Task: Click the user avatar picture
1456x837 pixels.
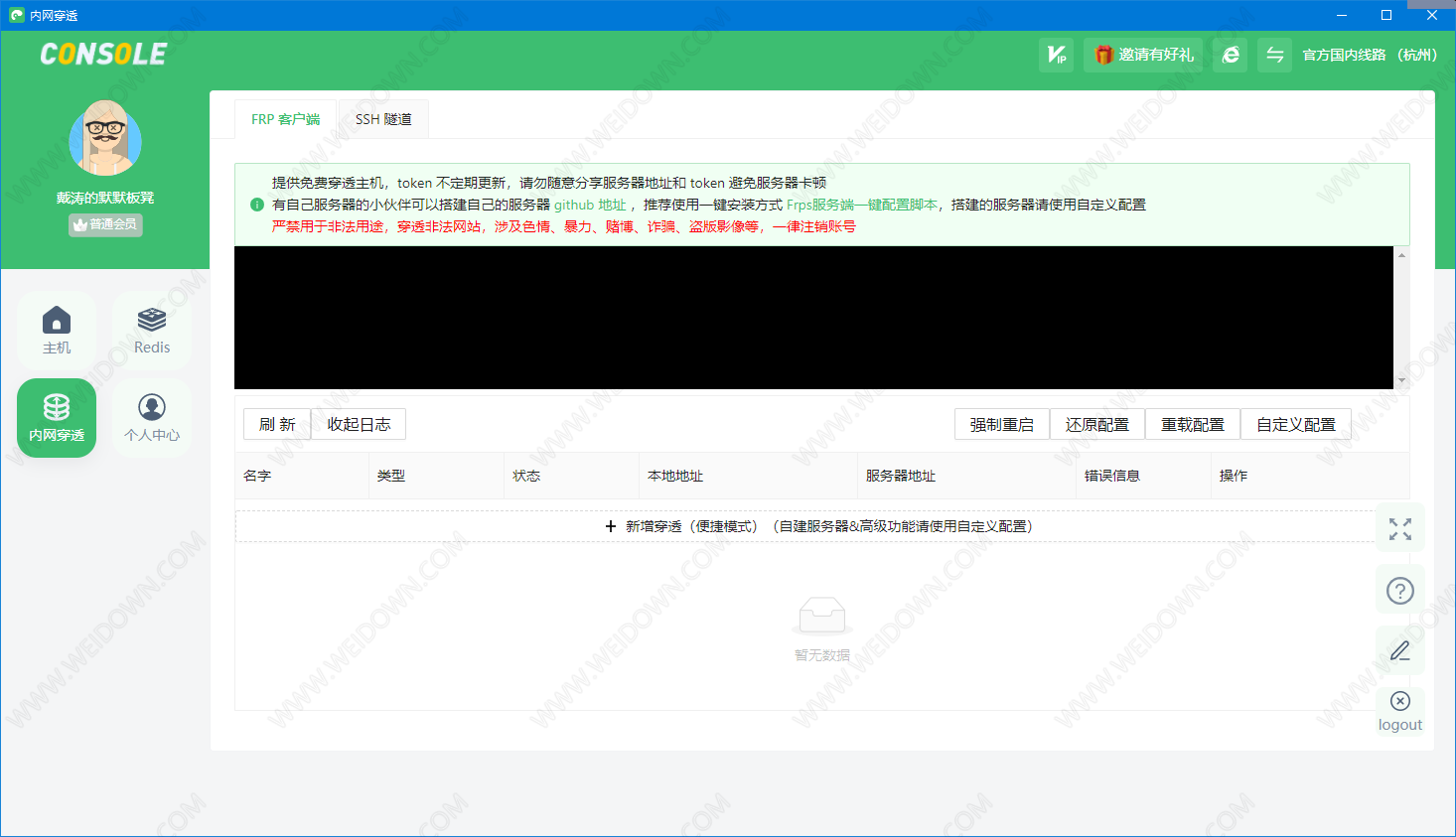Action: 105,138
